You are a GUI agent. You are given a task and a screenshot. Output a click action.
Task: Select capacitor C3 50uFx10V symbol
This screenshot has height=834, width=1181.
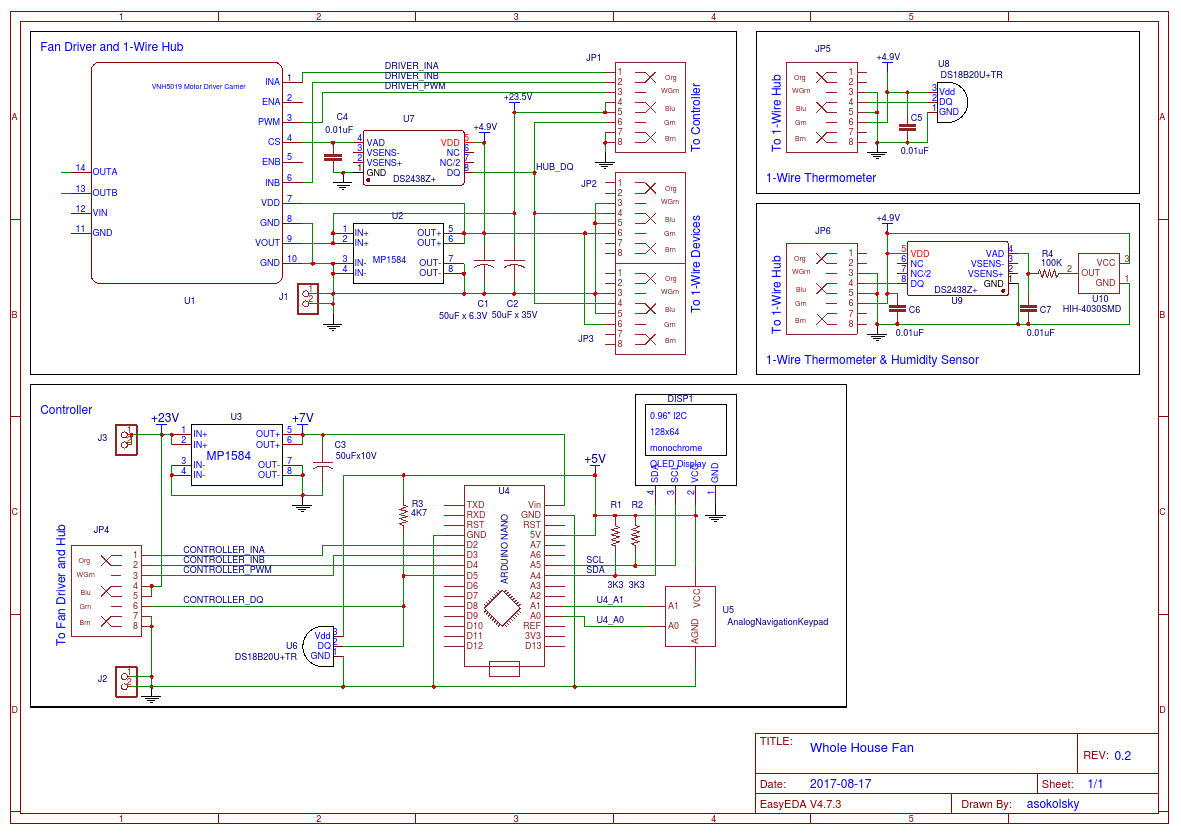[322, 466]
